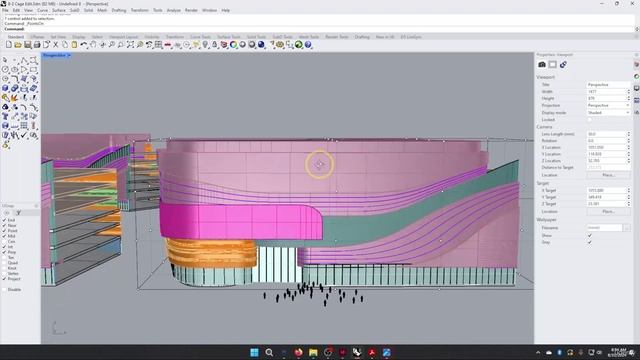Select the circle tool in the left toolbar
This screenshot has width=640, height=360.
(5, 69)
